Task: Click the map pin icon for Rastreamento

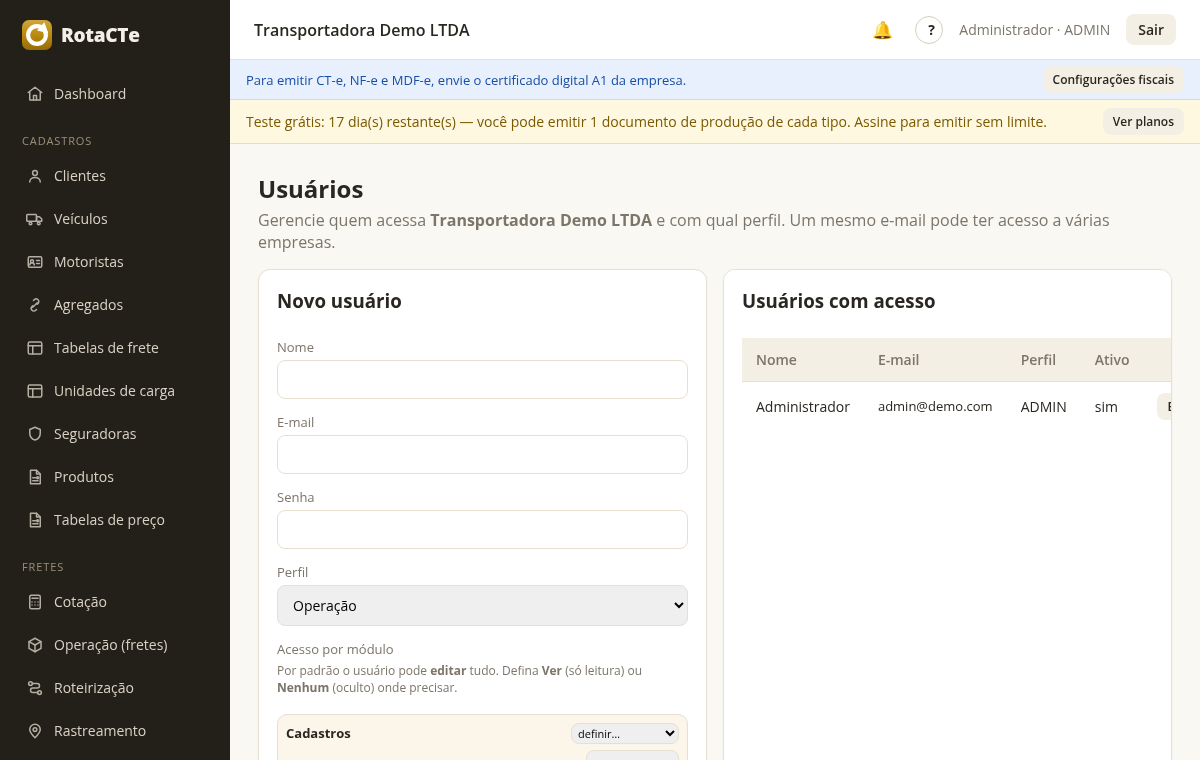Action: (x=35, y=731)
